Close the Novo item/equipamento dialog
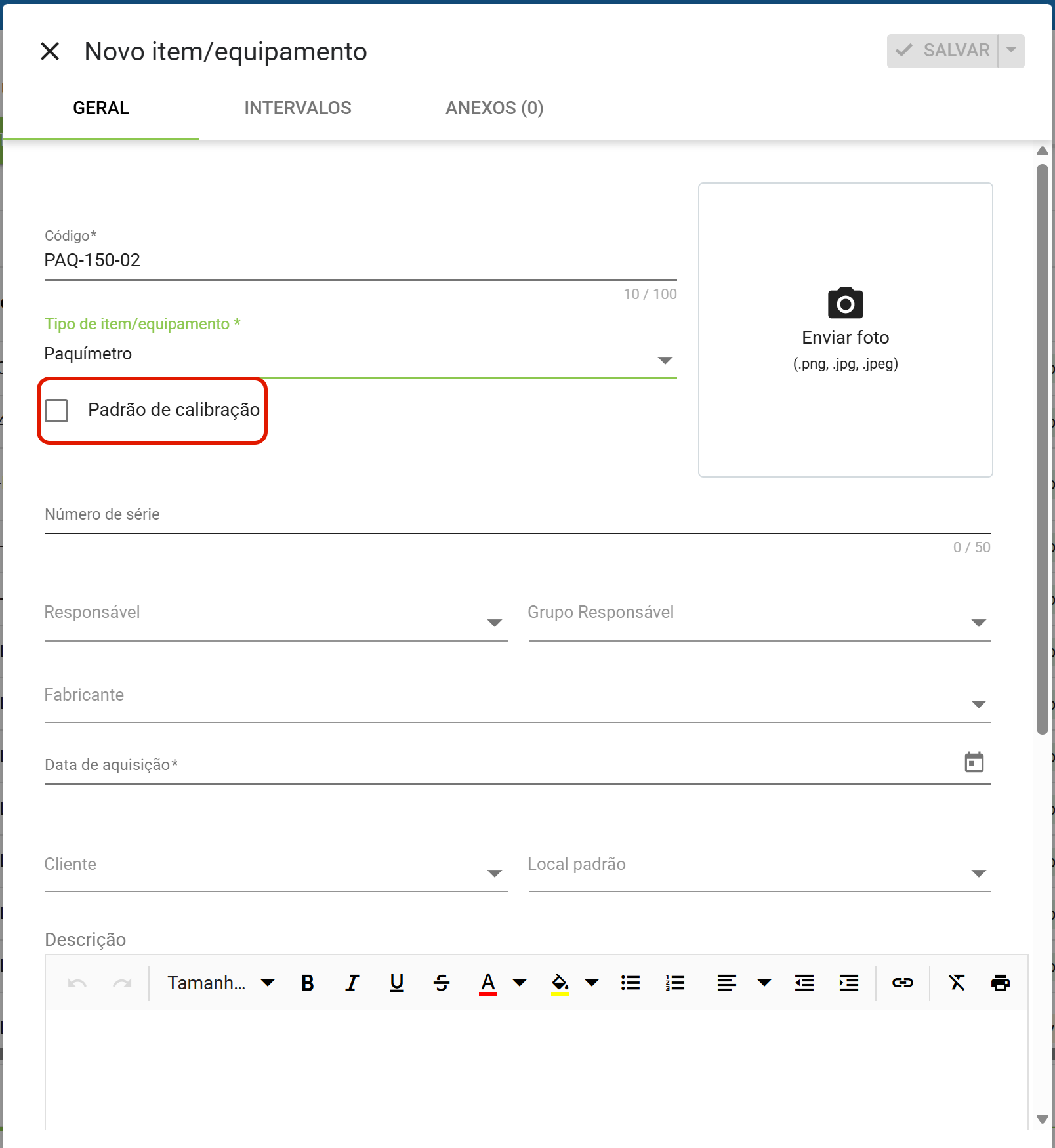Viewport: 1055px width, 1148px height. [50, 51]
